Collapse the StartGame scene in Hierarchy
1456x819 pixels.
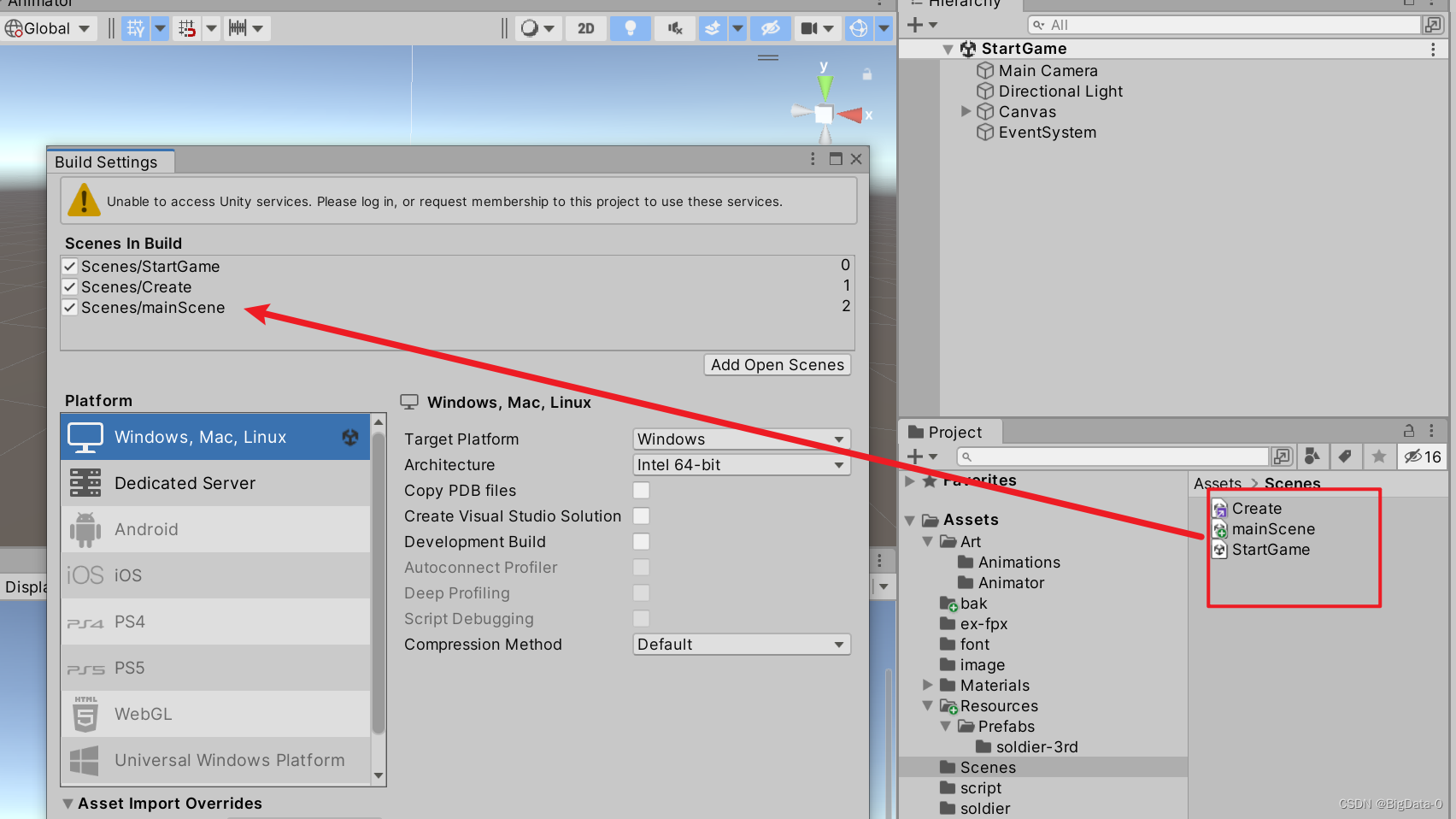[948, 50]
